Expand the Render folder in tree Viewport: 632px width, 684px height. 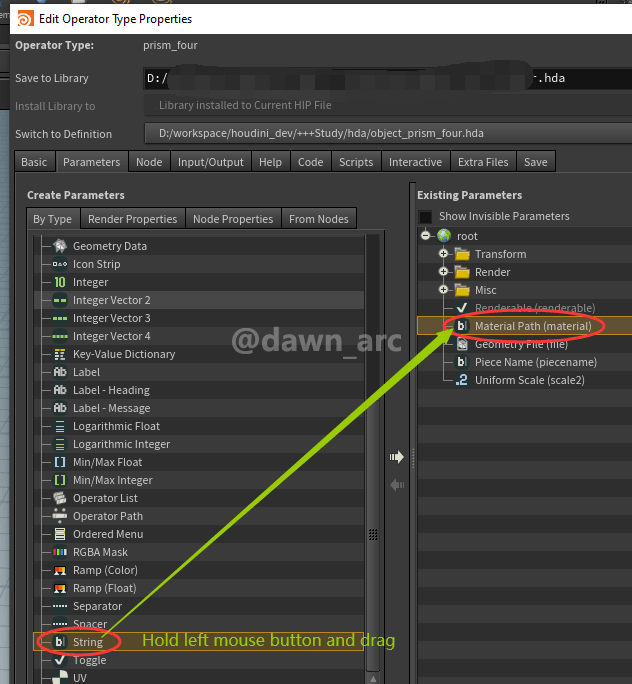pyautogui.click(x=443, y=272)
